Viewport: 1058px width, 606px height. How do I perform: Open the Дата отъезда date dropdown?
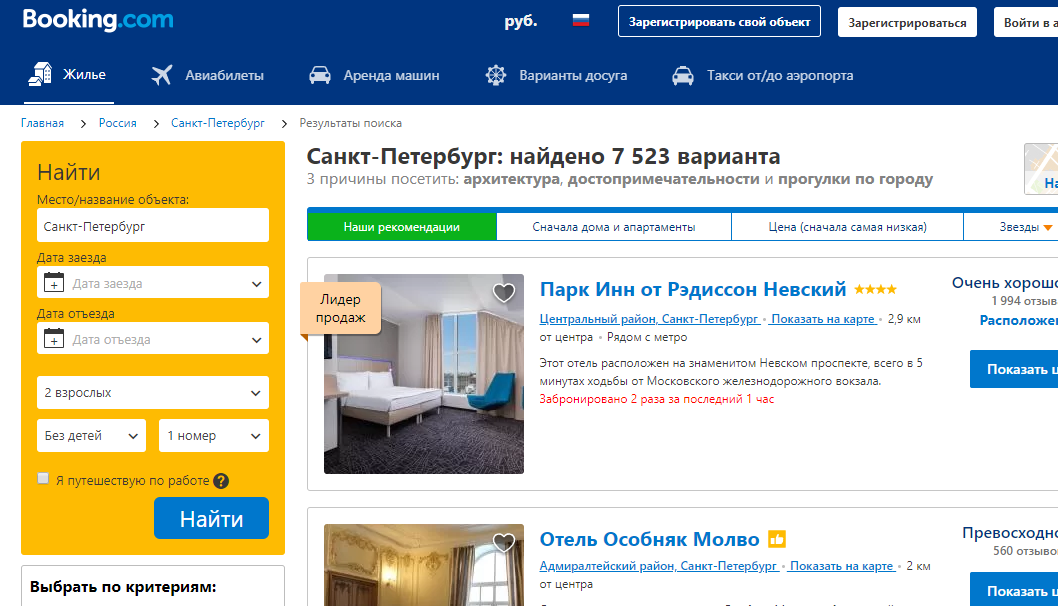153,339
